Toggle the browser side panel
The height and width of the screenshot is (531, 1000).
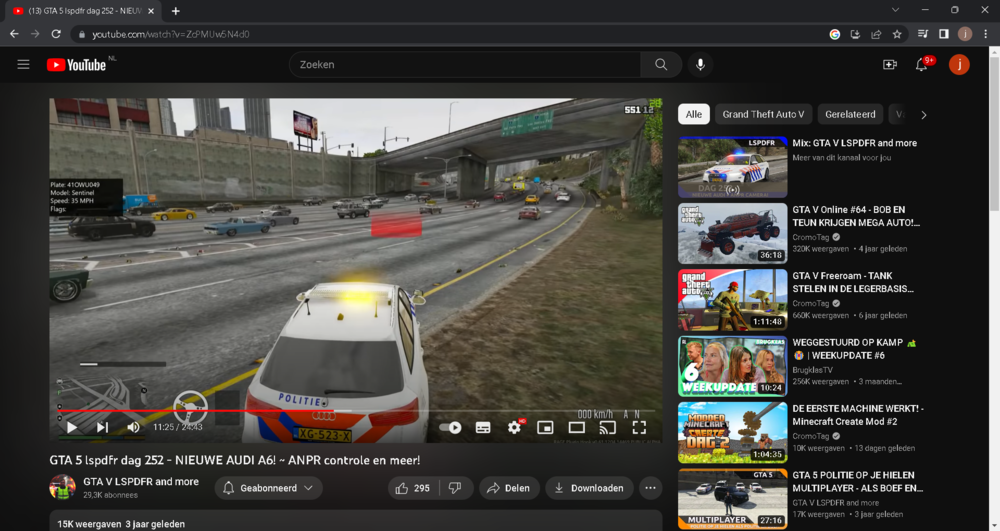pyautogui.click(x=944, y=34)
